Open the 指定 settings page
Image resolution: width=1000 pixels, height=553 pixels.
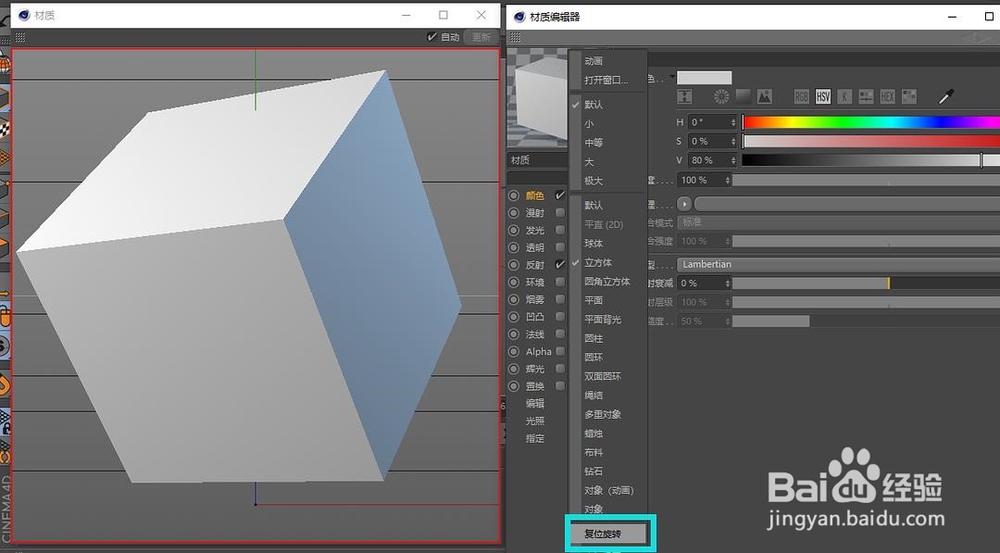coord(534,438)
